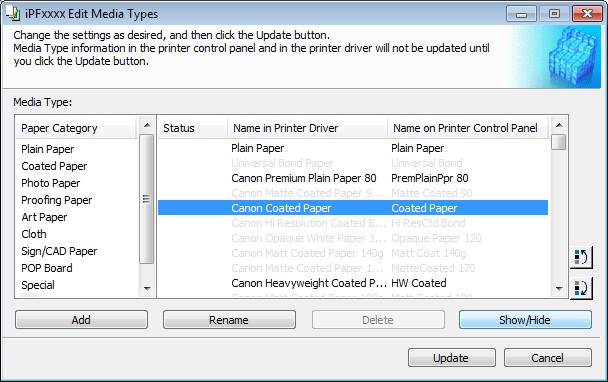Click the Status column header
This screenshot has width=608, height=382.
click(x=193, y=128)
